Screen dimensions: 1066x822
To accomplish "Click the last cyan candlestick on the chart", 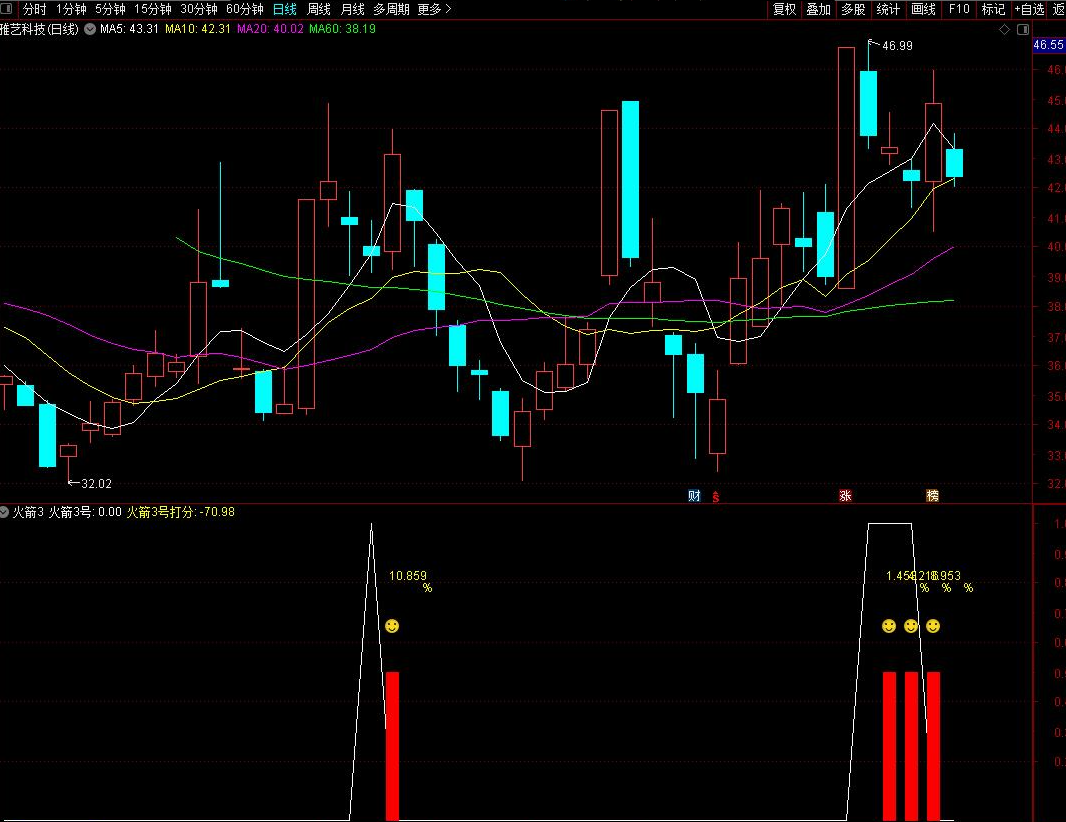I will pyautogui.click(x=955, y=162).
